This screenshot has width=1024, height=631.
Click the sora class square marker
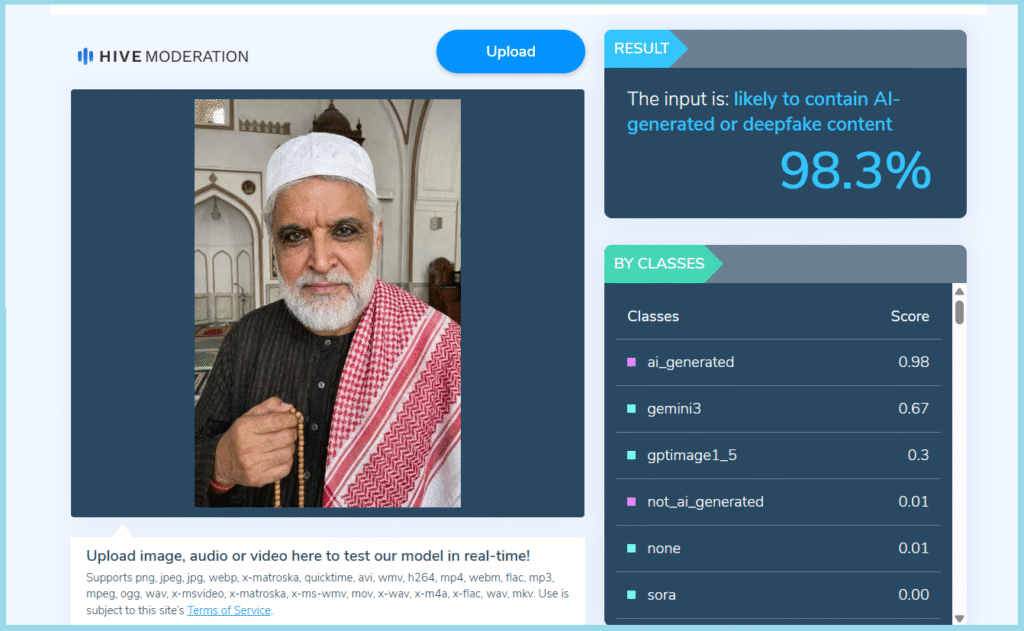631,595
